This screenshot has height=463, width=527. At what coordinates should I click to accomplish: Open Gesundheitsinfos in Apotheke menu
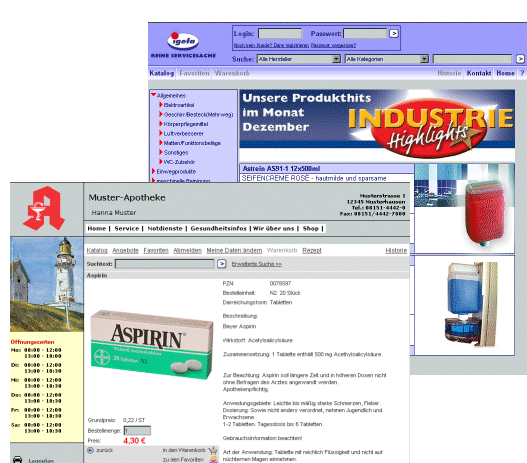coord(218,228)
